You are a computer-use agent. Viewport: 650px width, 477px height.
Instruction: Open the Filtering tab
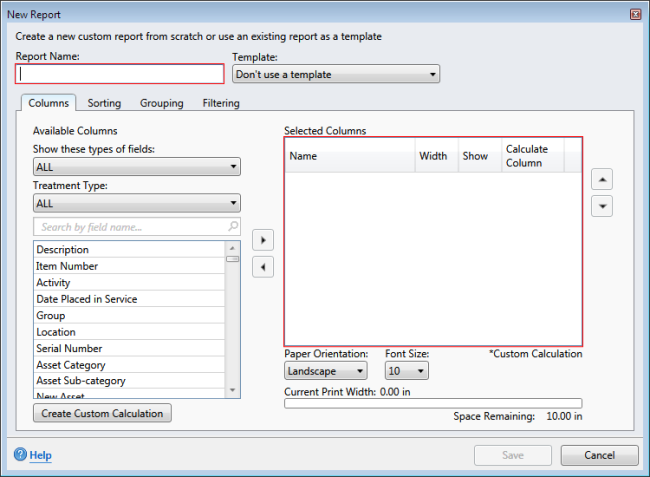click(x=221, y=103)
